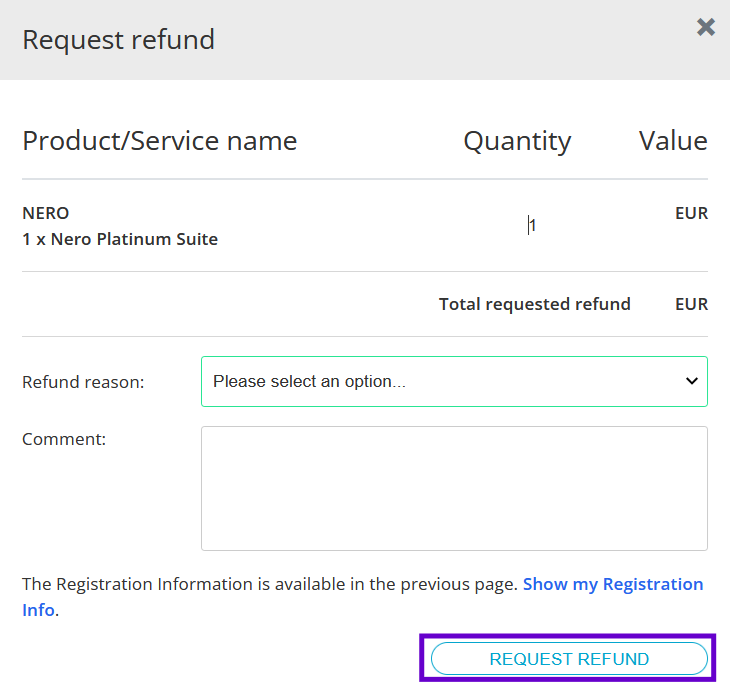Image resolution: width=730 pixels, height=685 pixels.
Task: Click the EUR value in NERO row
Action: click(691, 213)
